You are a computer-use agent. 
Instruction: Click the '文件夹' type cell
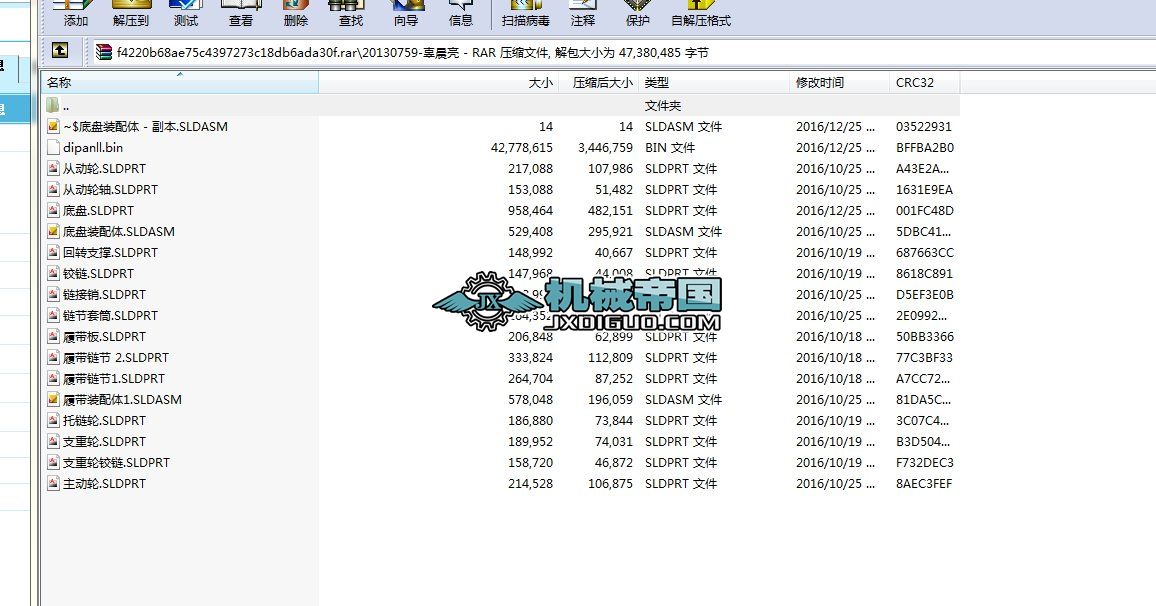pyautogui.click(x=663, y=105)
